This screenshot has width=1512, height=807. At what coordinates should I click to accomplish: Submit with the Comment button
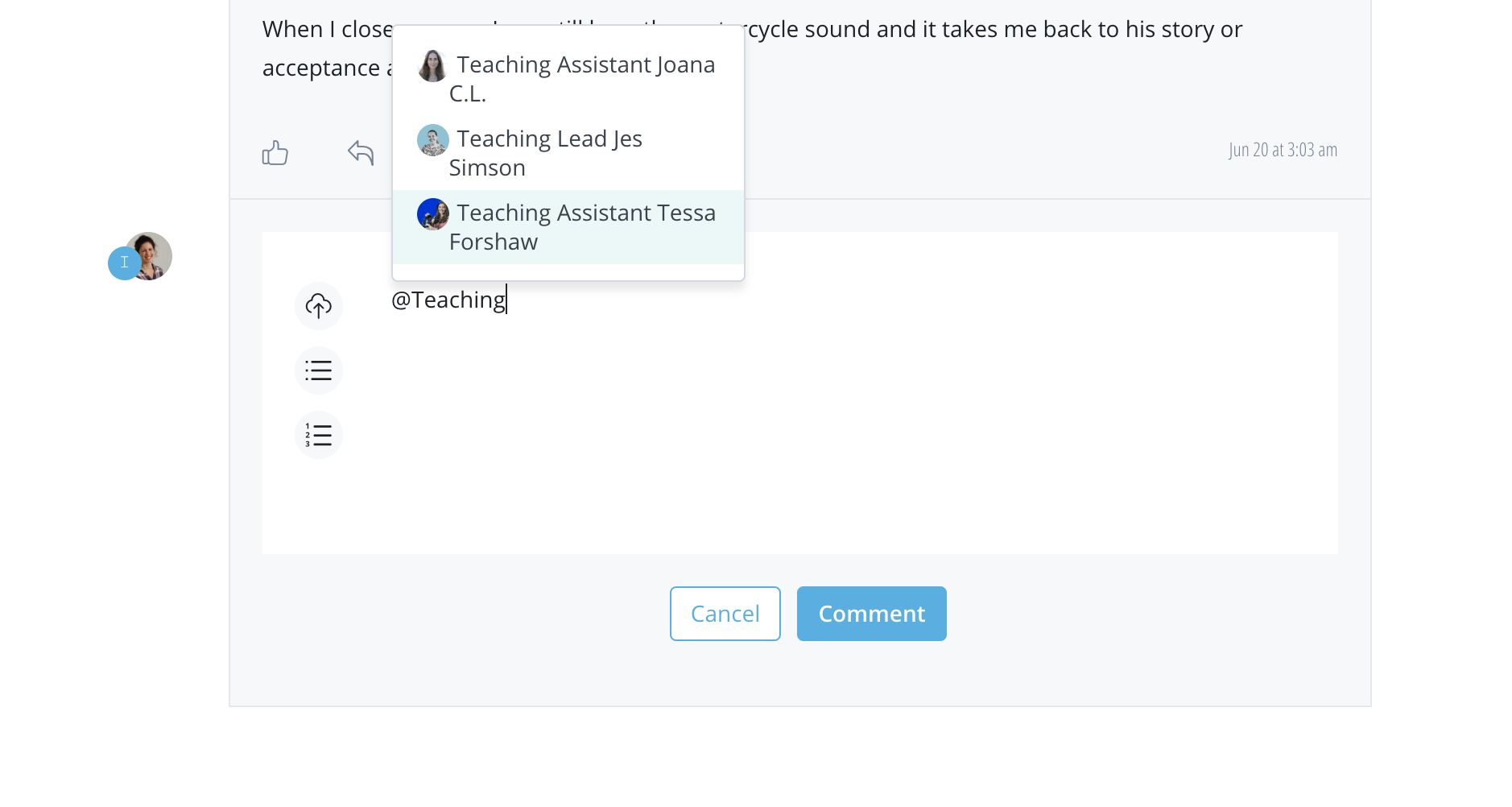[x=871, y=614]
